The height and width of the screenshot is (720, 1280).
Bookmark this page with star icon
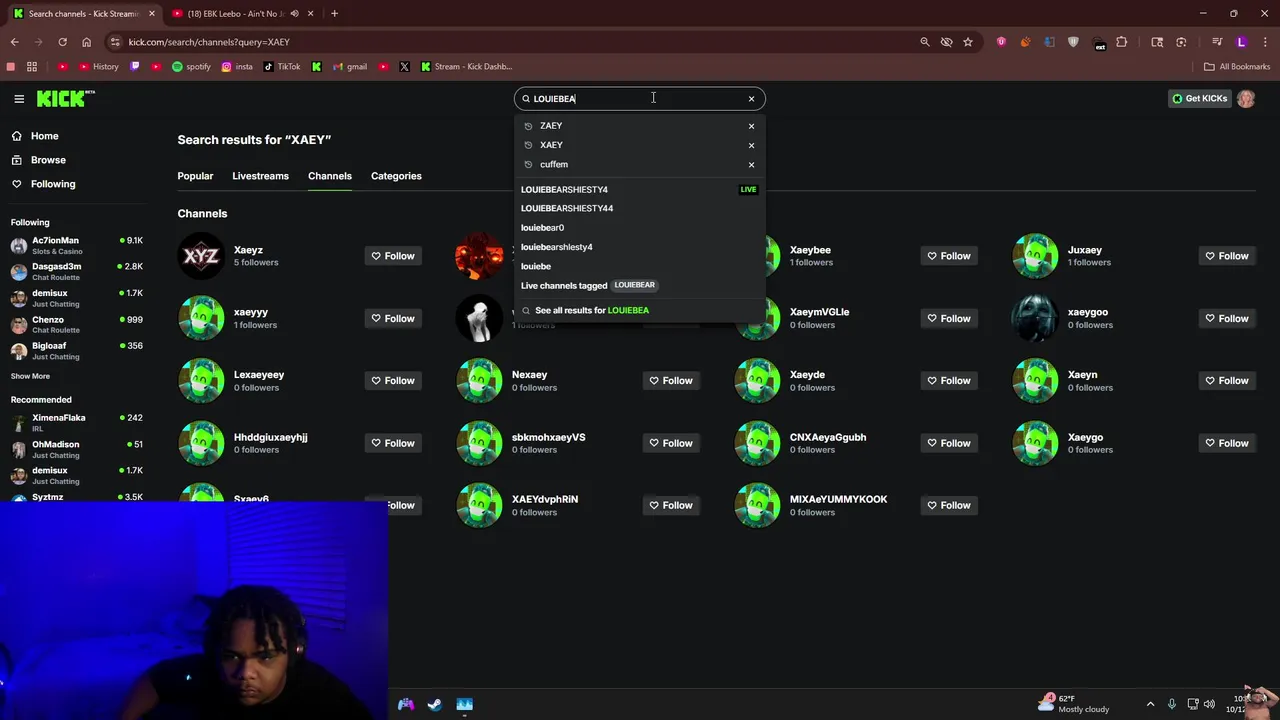pos(968,42)
